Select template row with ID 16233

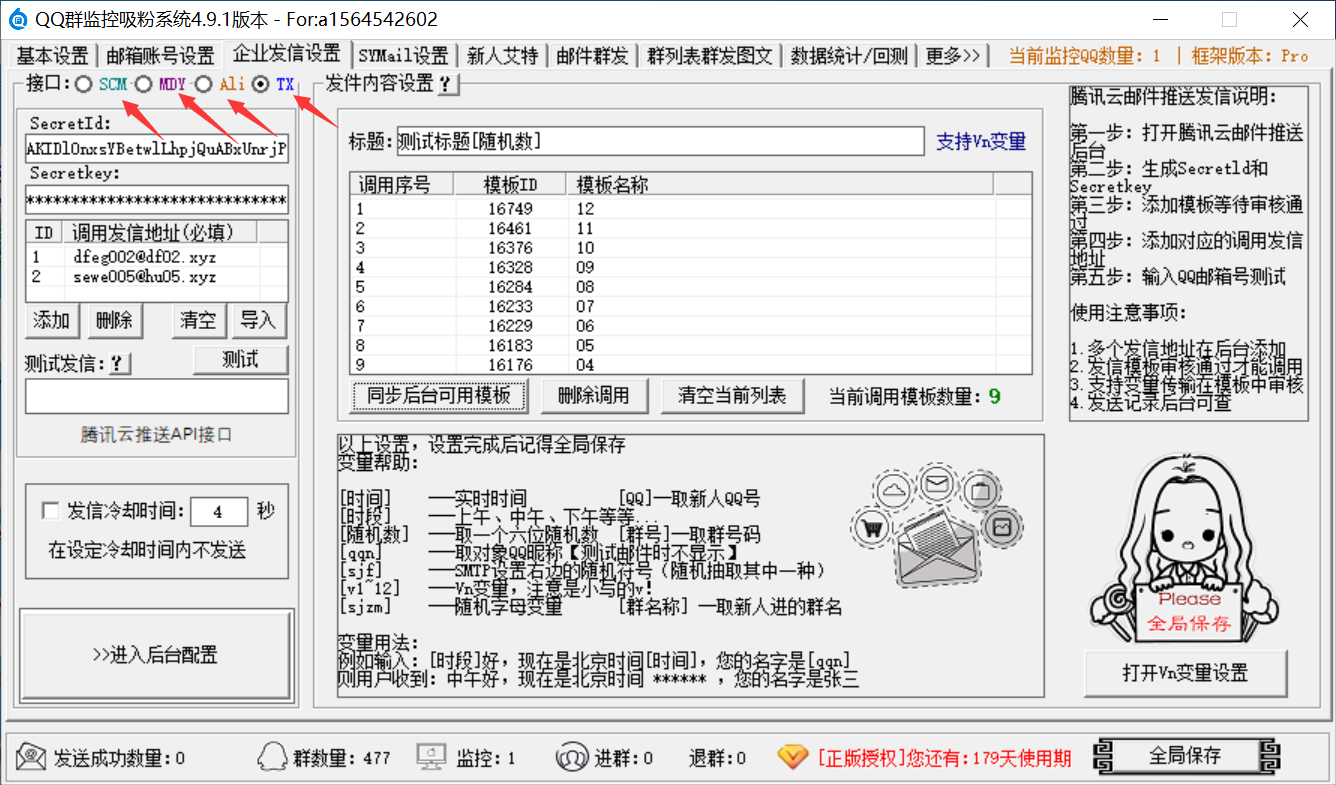click(690, 307)
